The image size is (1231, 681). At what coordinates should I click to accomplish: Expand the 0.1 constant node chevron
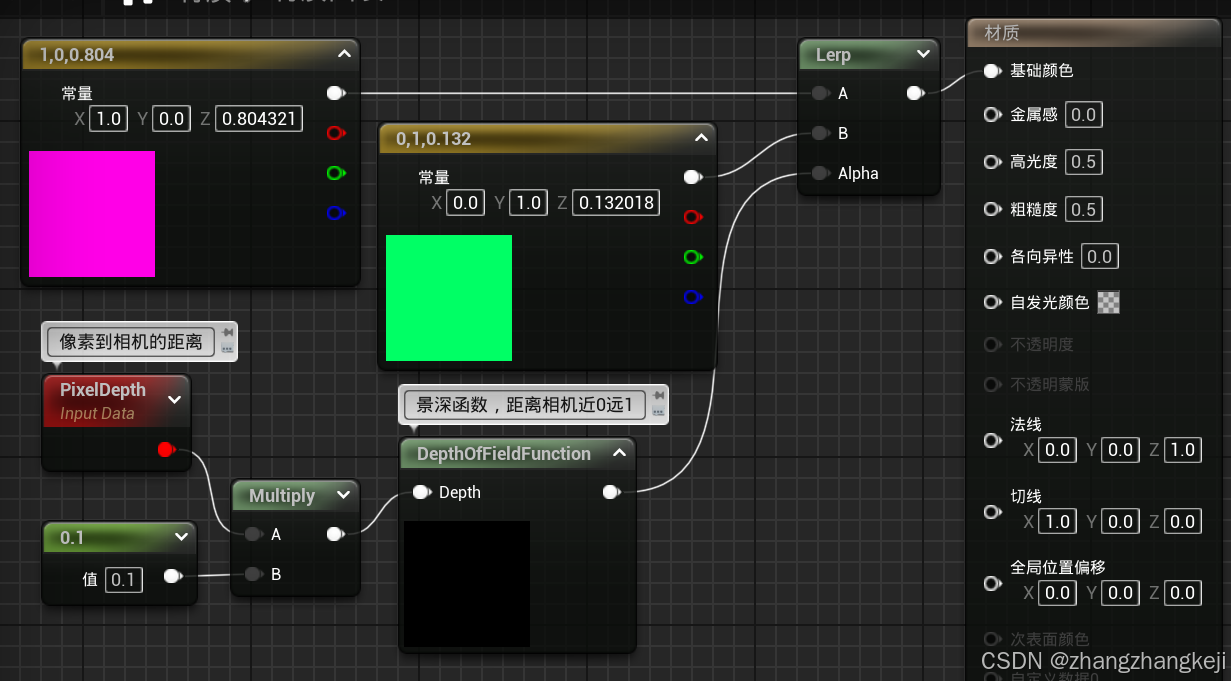coord(181,537)
